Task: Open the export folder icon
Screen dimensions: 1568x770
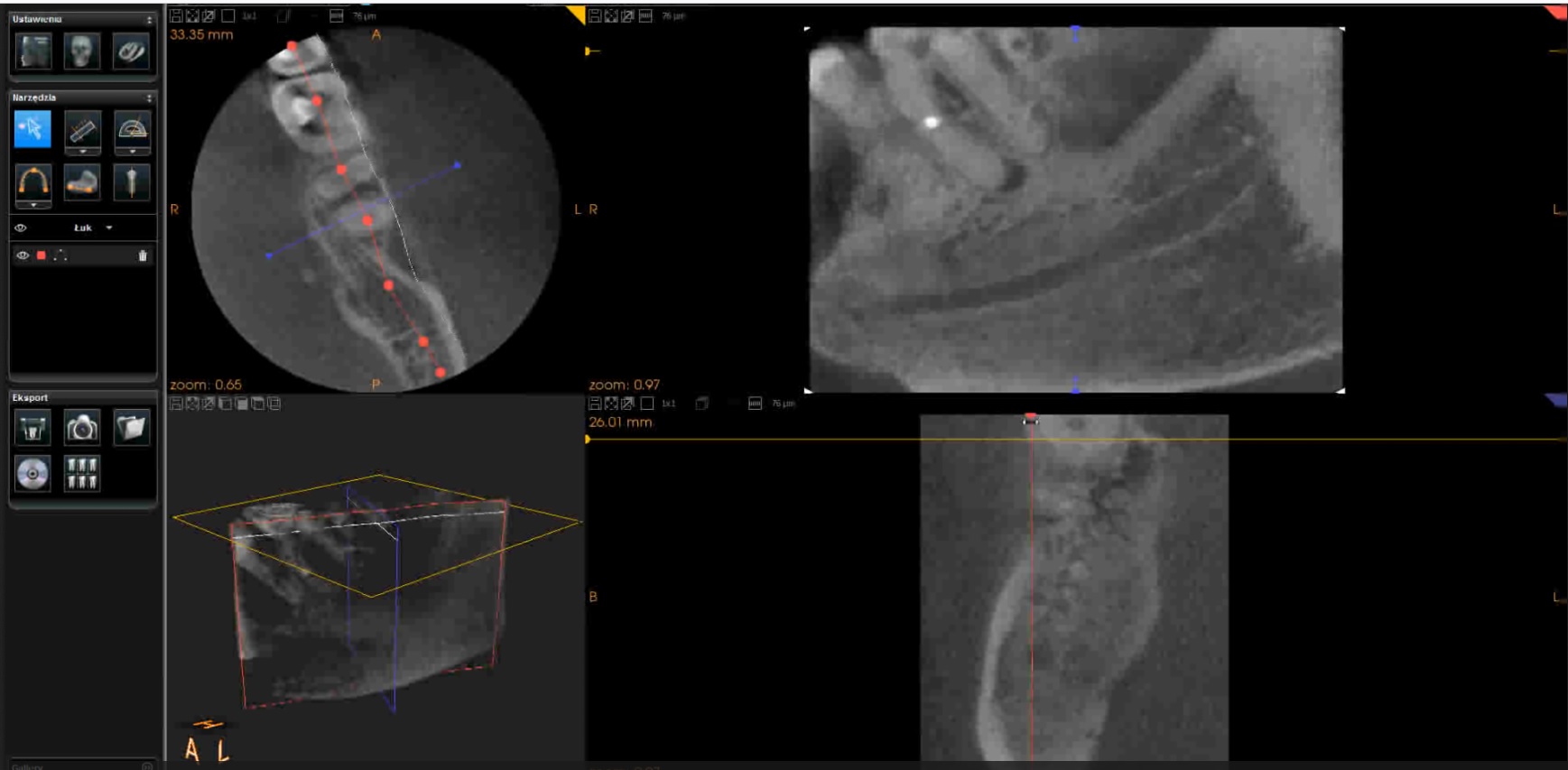Action: (132, 428)
